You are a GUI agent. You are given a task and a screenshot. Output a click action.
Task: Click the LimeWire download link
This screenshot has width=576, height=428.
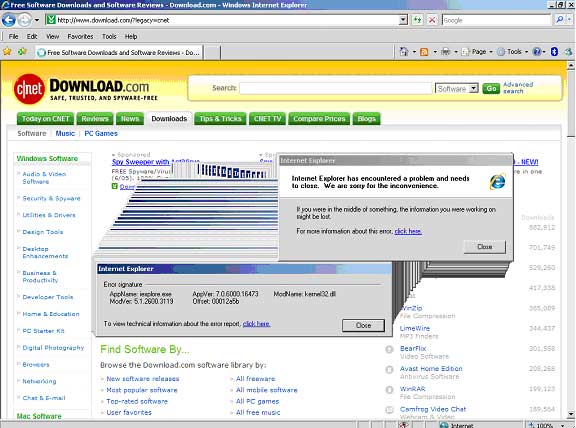click(x=415, y=328)
